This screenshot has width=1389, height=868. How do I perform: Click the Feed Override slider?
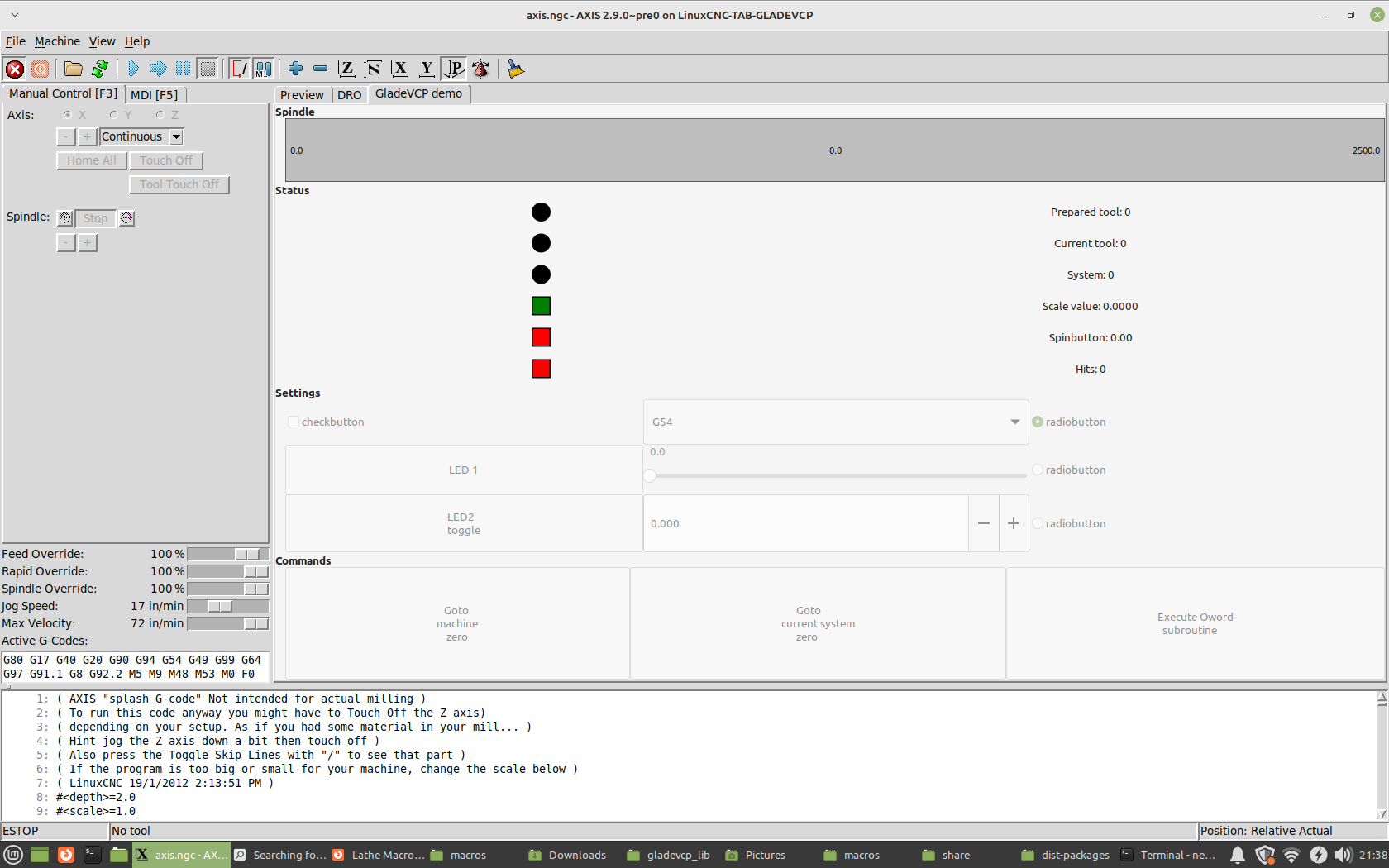228,554
